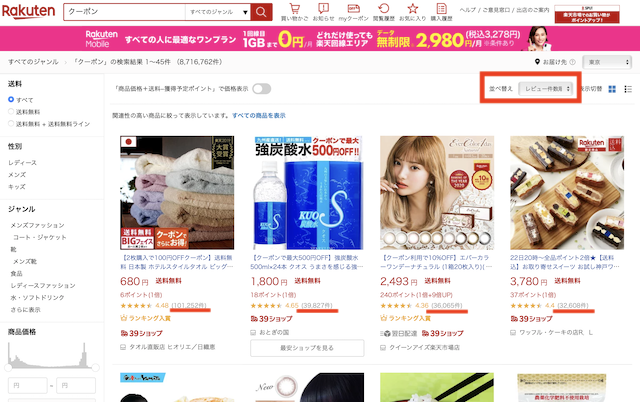Open shop タオル直販店 ヒオリエ/日織恵
This screenshot has height=402, width=640.
pyautogui.click(x=172, y=347)
